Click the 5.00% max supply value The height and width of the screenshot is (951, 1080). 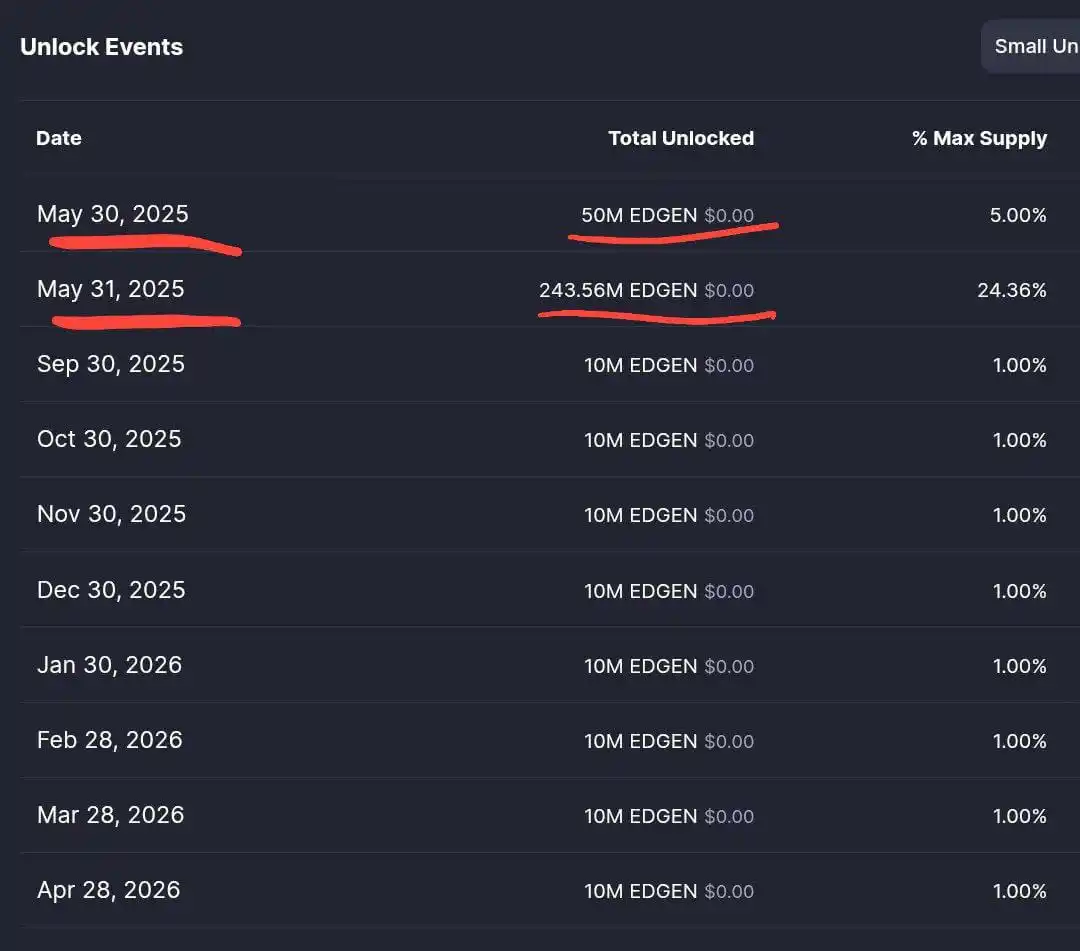(x=1017, y=215)
